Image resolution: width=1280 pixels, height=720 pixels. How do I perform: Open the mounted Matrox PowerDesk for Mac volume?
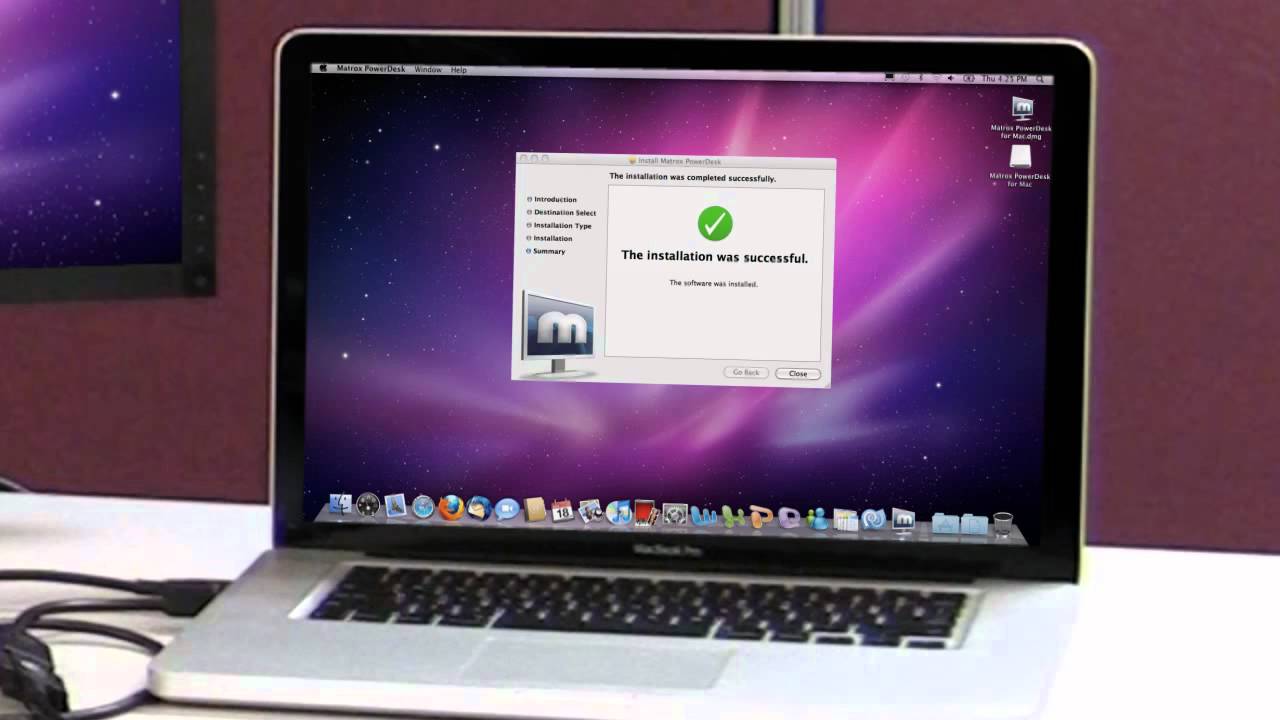tap(1020, 166)
